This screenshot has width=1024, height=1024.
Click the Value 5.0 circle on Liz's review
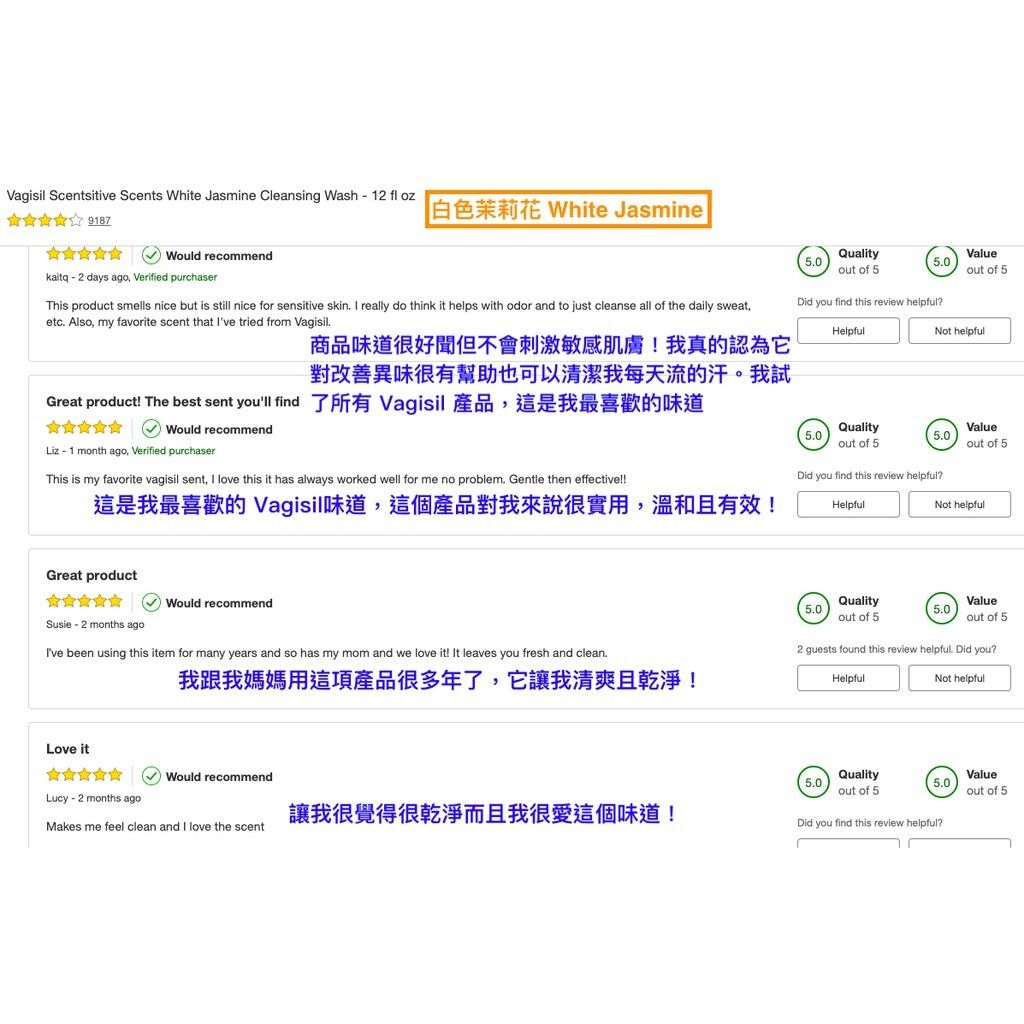click(x=941, y=435)
